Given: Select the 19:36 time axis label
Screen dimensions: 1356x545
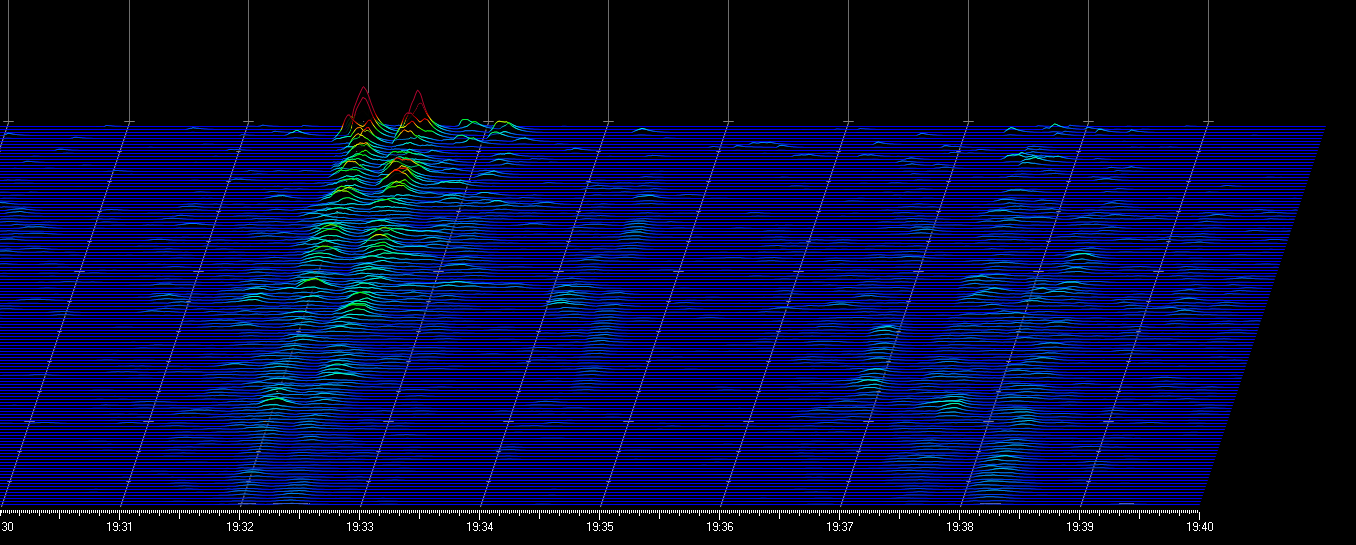Looking at the screenshot, I should pyautogui.click(x=720, y=526).
